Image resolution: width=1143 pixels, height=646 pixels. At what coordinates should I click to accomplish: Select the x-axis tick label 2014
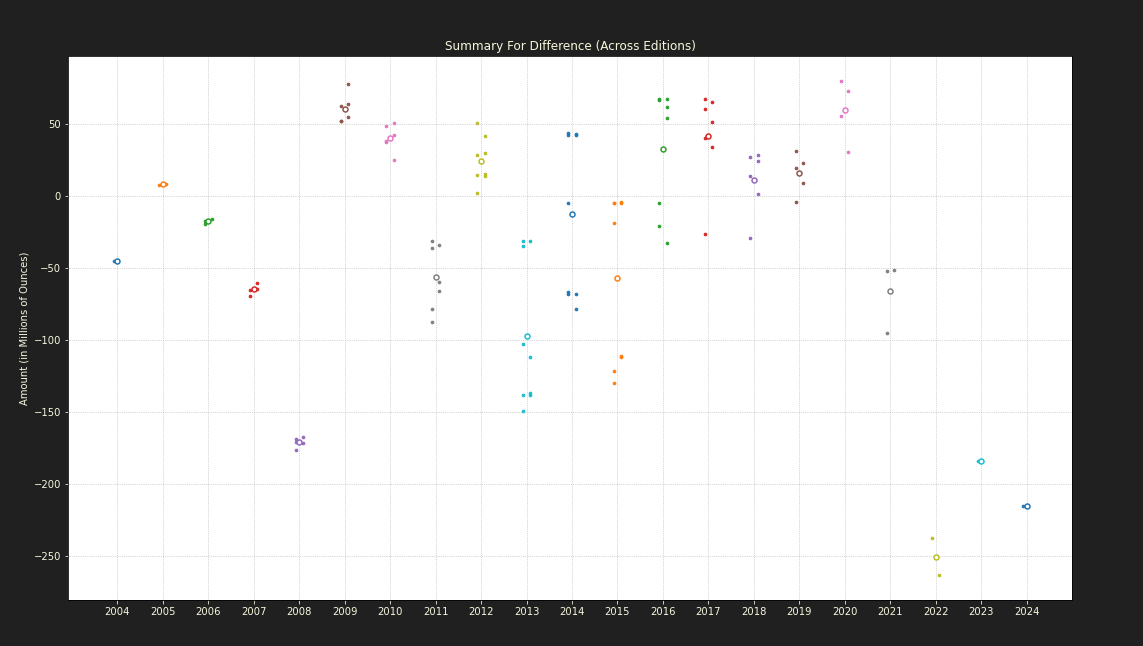(572, 611)
